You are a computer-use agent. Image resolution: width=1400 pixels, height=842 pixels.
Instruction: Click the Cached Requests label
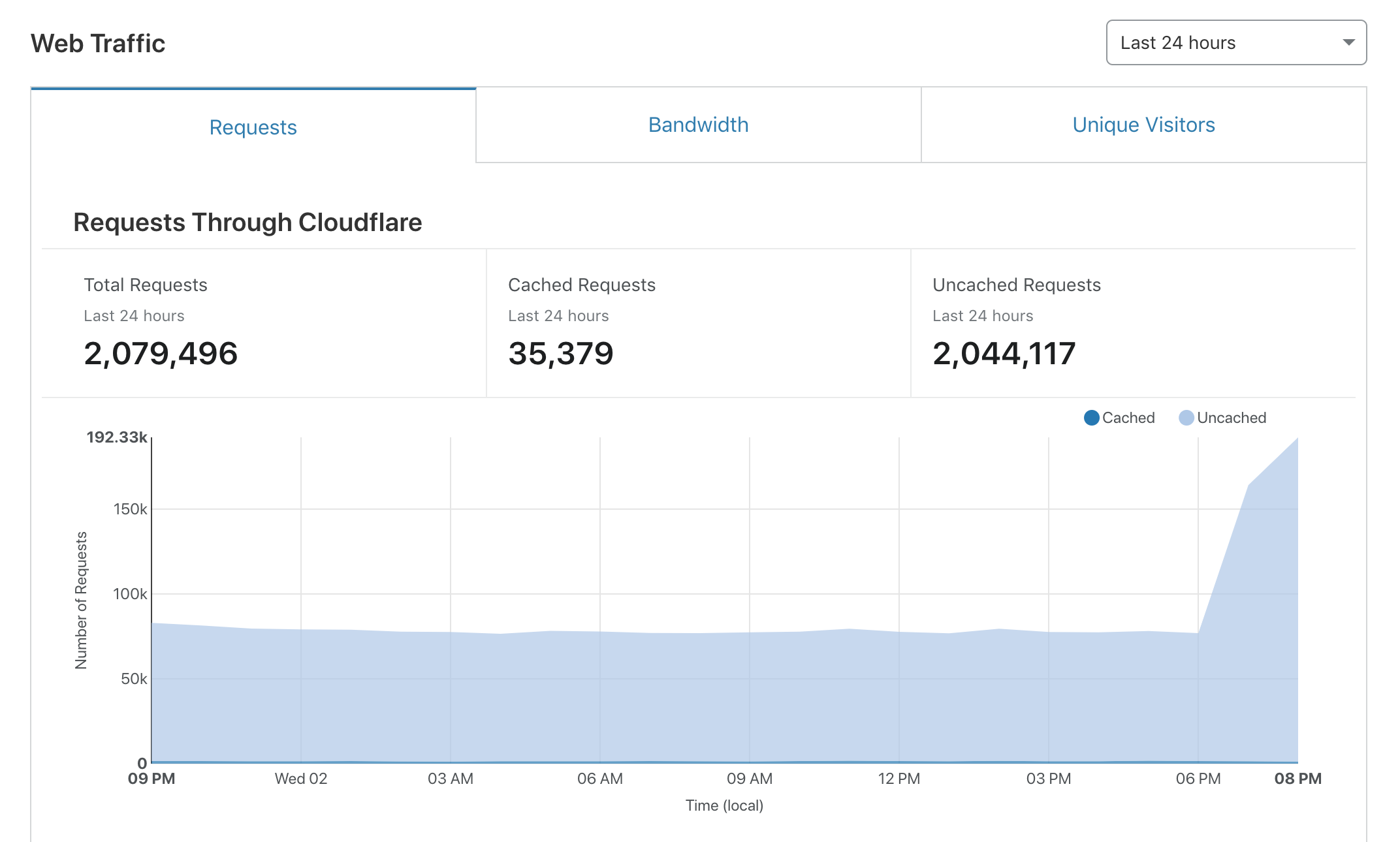pos(582,285)
